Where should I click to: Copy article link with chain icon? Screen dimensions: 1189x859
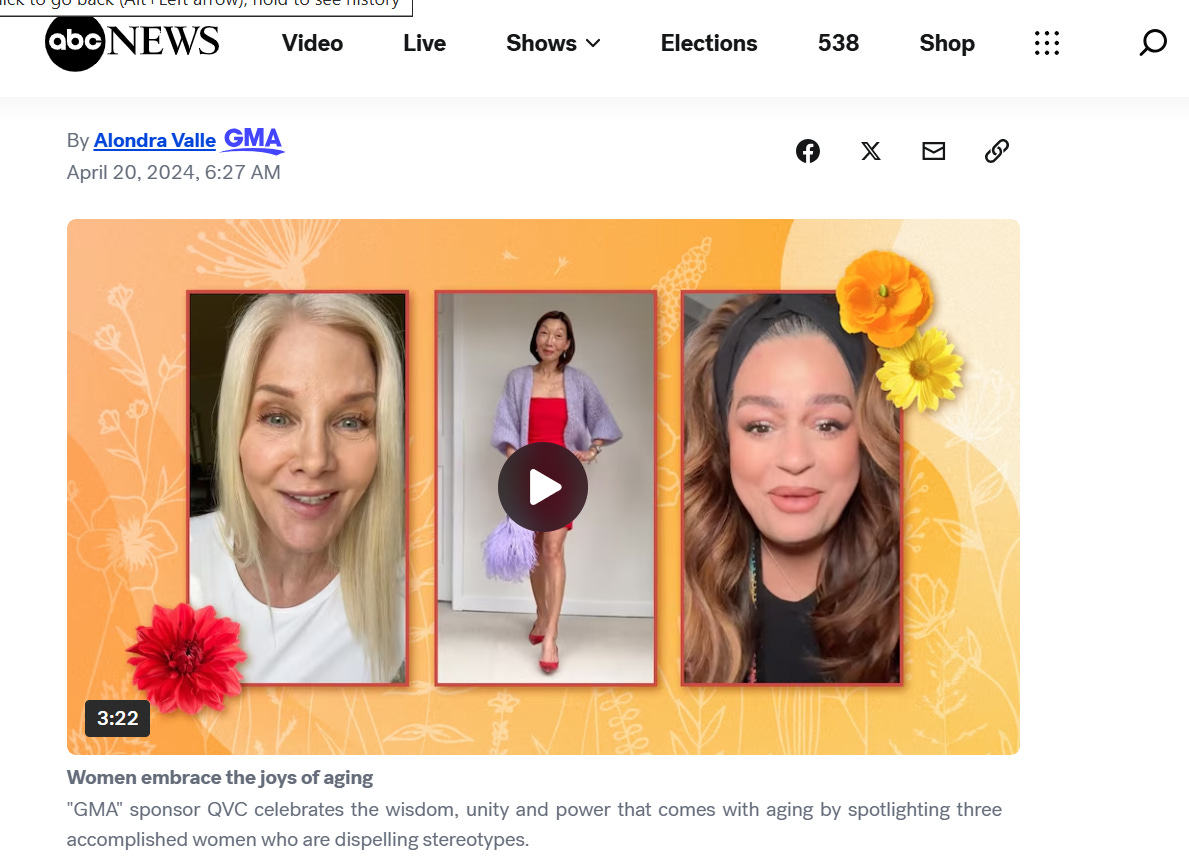996,151
